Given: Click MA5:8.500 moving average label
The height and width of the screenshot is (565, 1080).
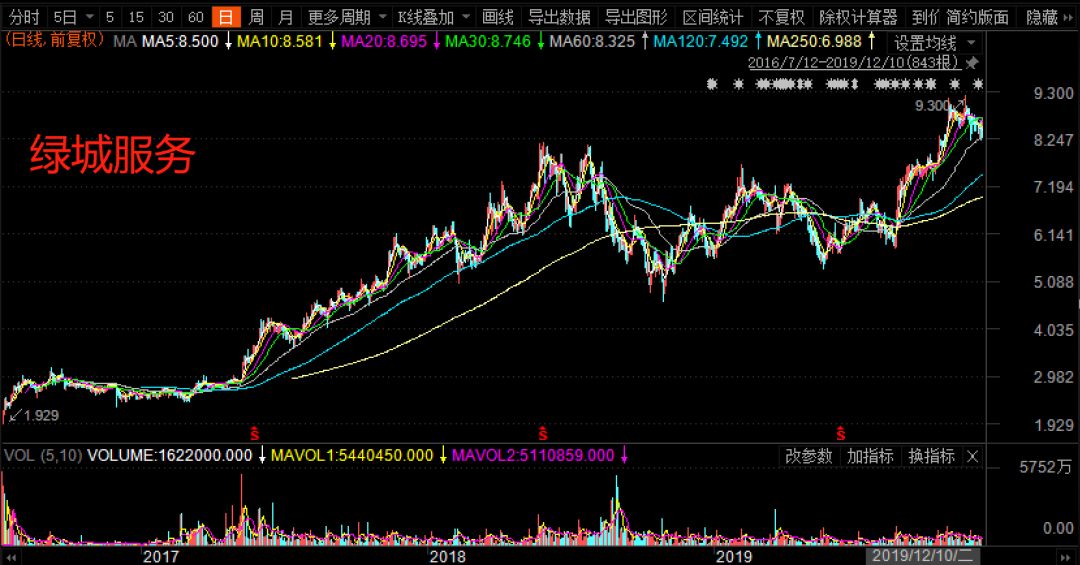Looking at the screenshot, I should 180,41.
